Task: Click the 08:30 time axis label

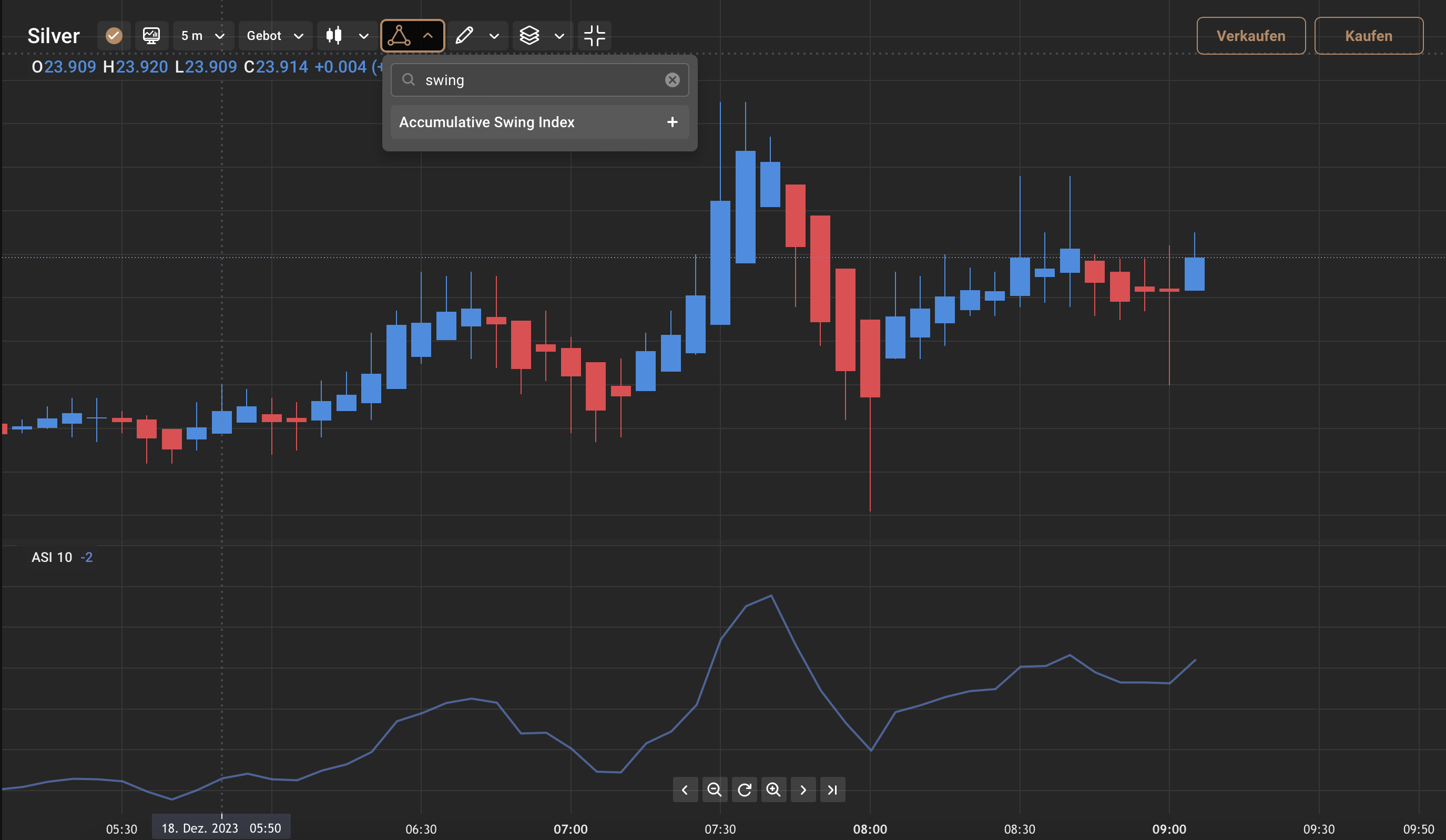Action: point(1020,829)
